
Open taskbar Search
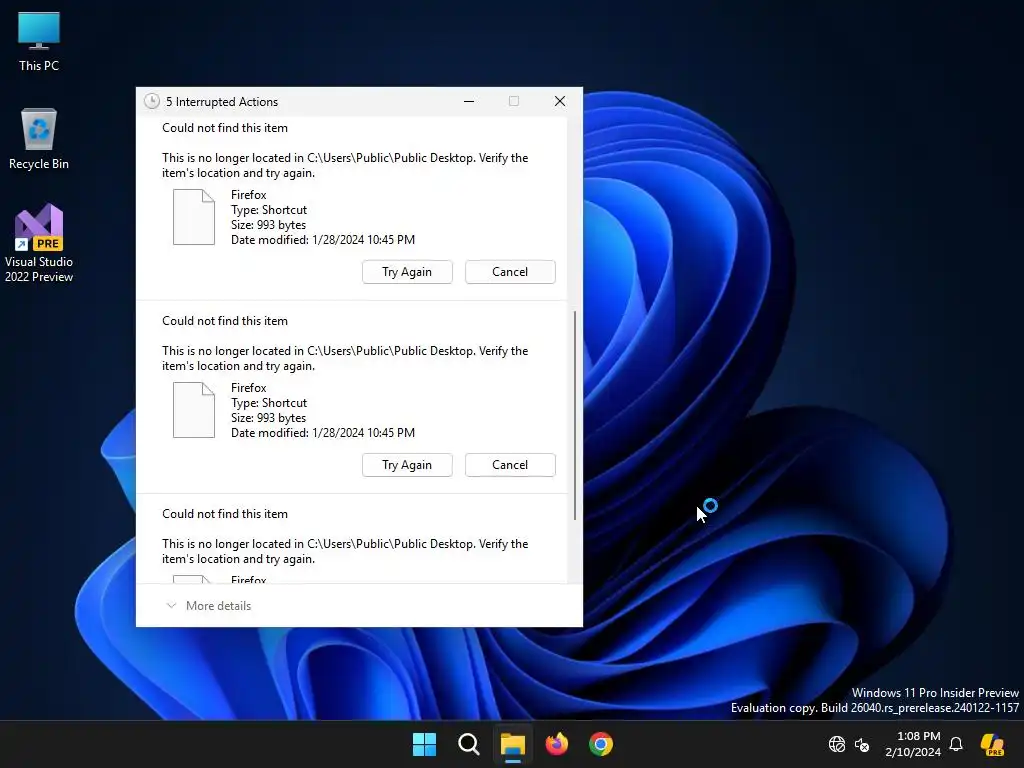tap(468, 744)
